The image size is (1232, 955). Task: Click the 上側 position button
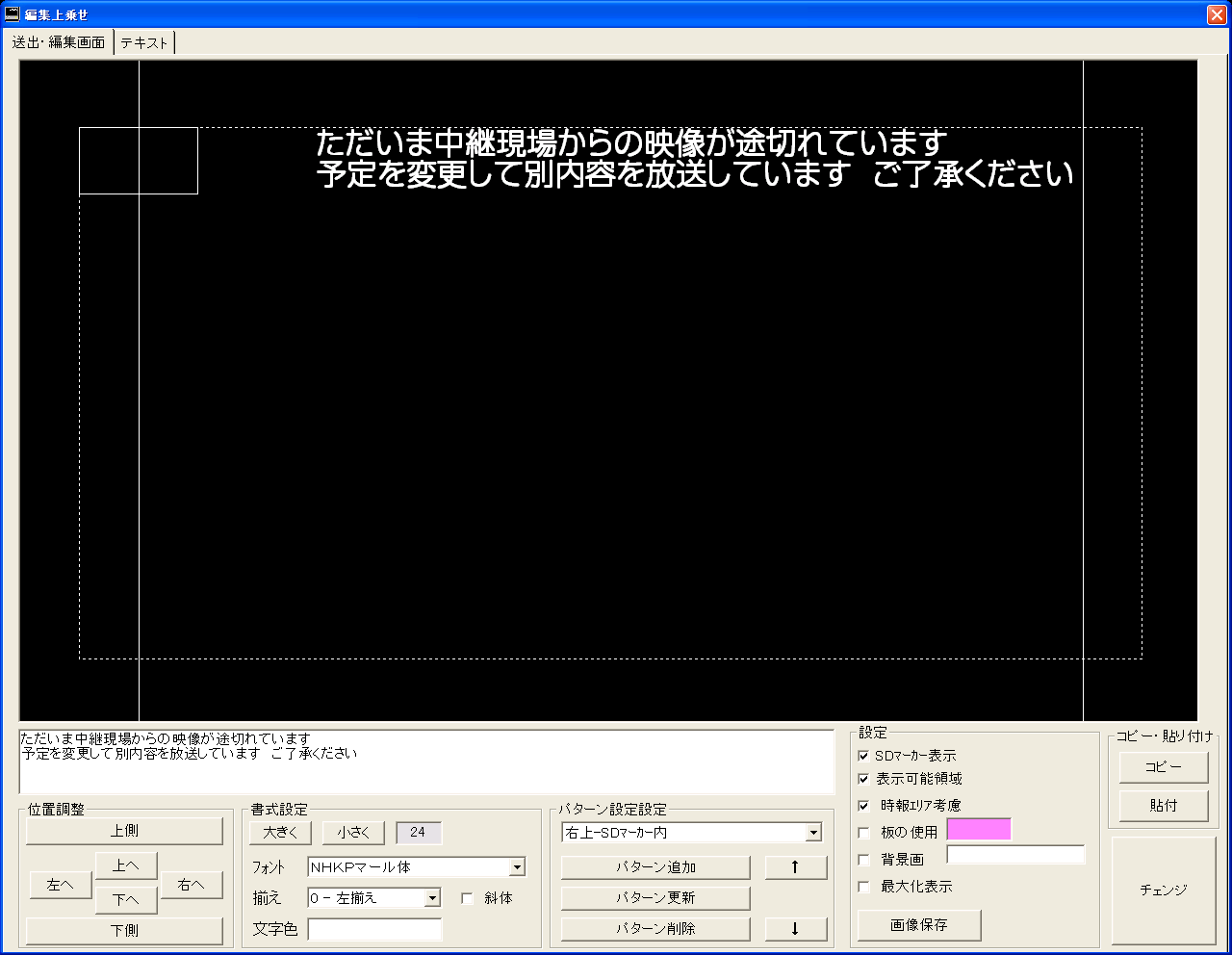pyautogui.click(x=124, y=831)
